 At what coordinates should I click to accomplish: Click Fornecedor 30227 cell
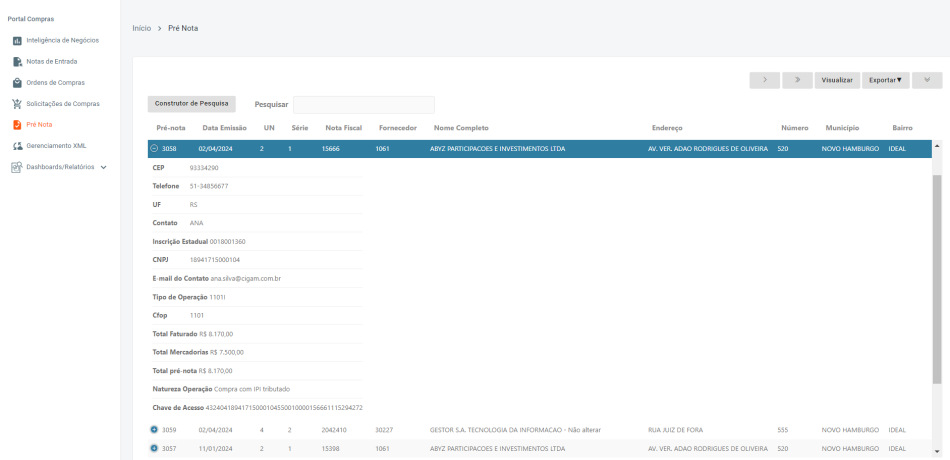384,430
